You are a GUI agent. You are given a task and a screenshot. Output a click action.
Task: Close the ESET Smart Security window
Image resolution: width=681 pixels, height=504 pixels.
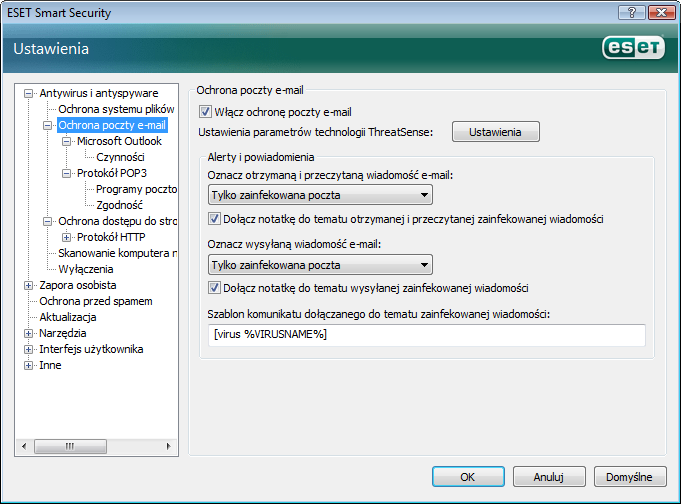click(x=661, y=13)
